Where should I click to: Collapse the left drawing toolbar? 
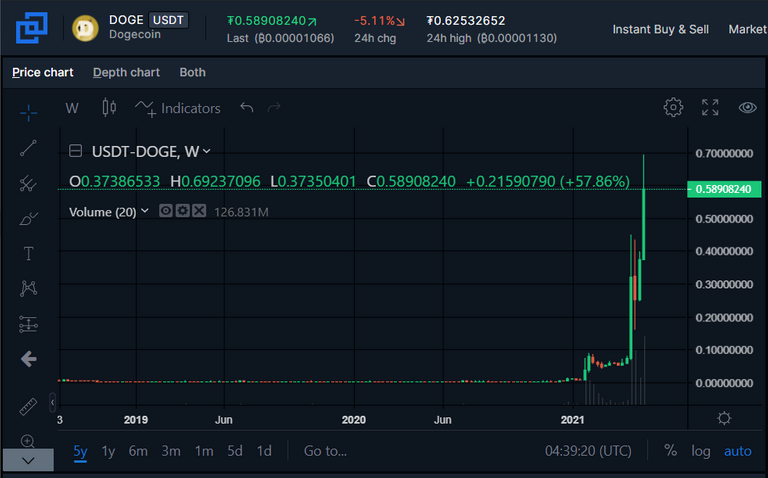(52, 403)
